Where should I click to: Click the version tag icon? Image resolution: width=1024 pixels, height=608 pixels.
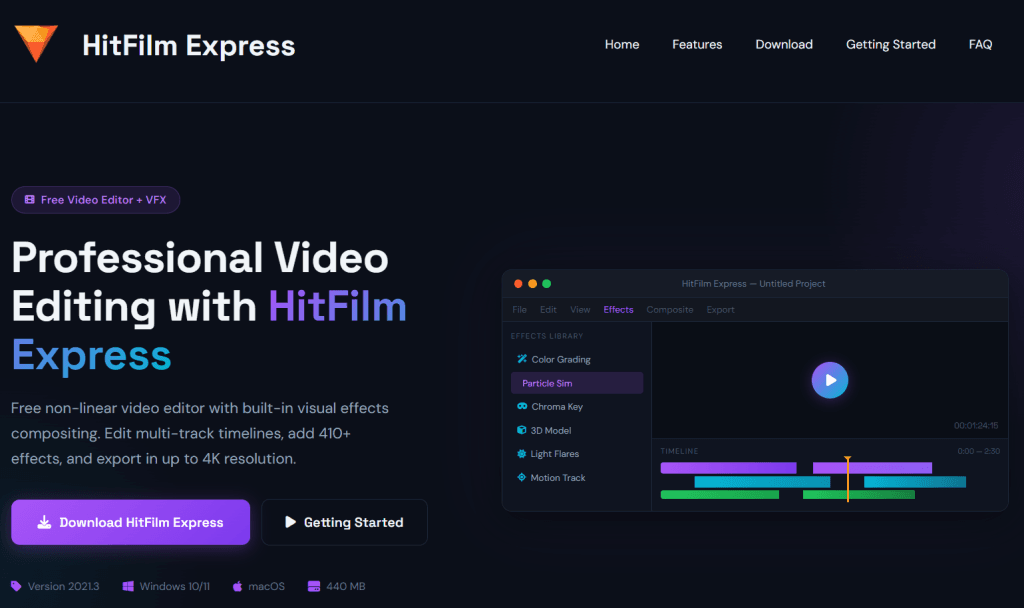click(x=16, y=586)
